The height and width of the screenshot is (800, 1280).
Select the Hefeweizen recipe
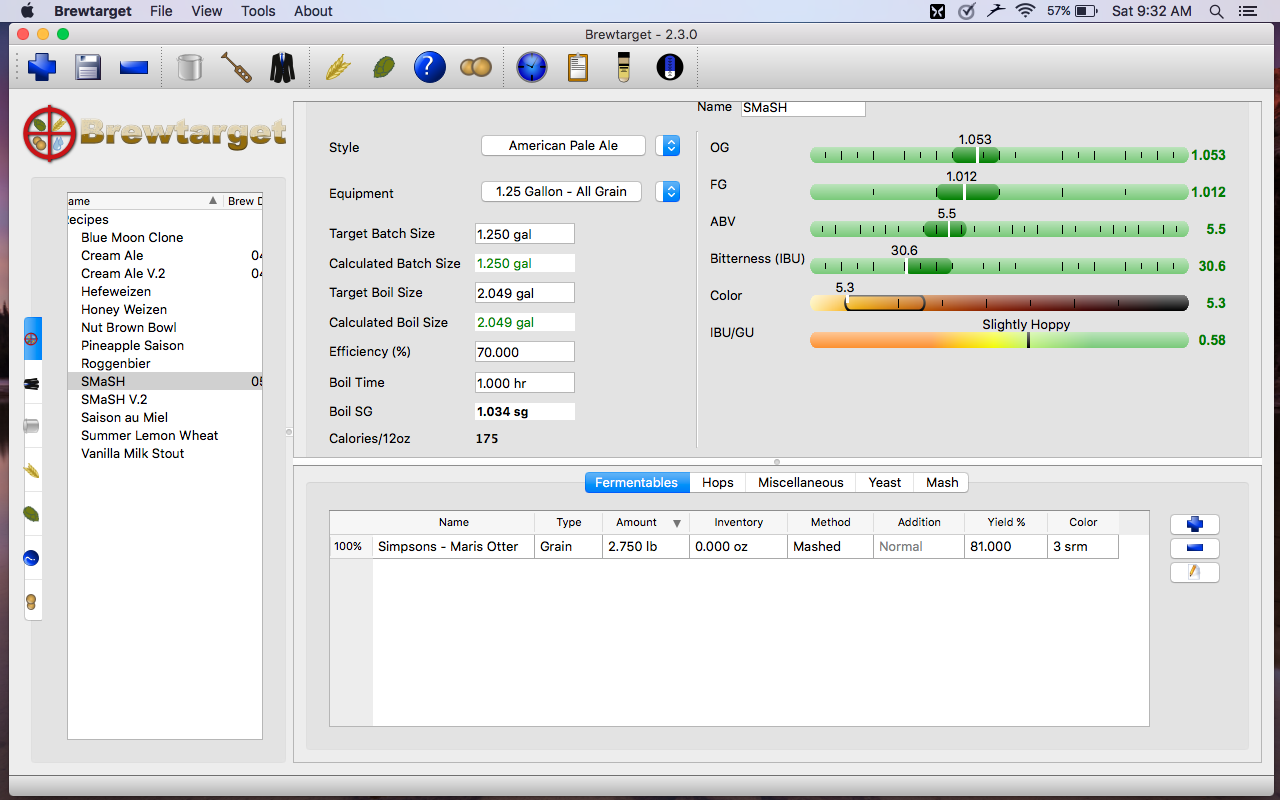(x=116, y=292)
